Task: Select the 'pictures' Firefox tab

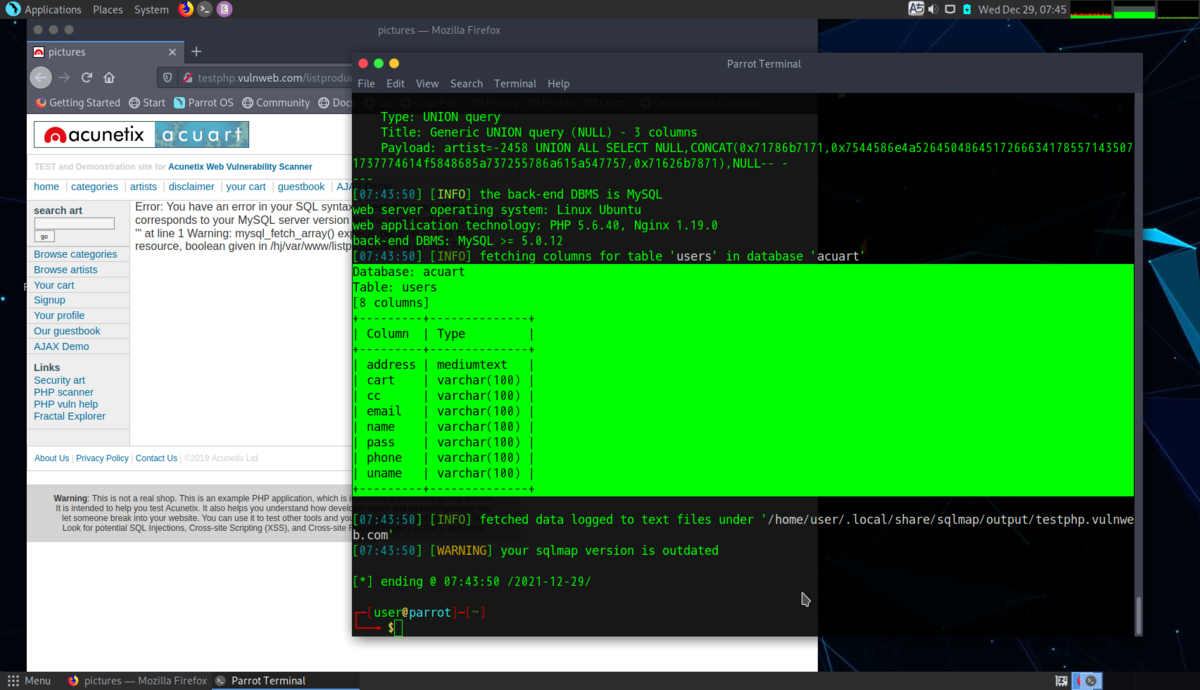Action: (x=105, y=52)
